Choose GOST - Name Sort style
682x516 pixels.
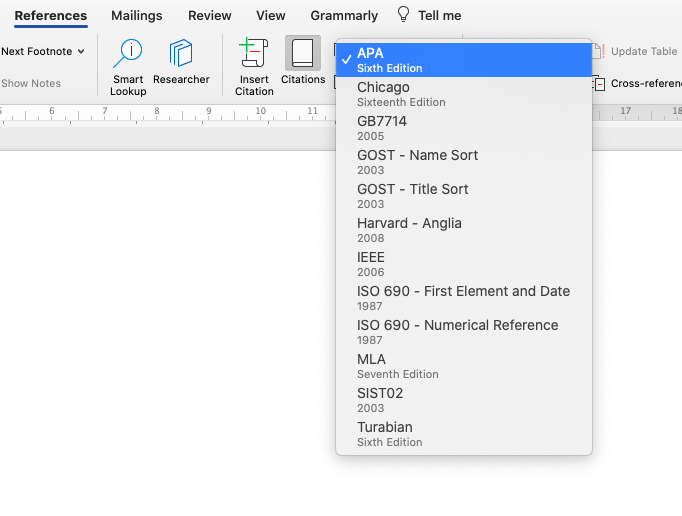464,161
